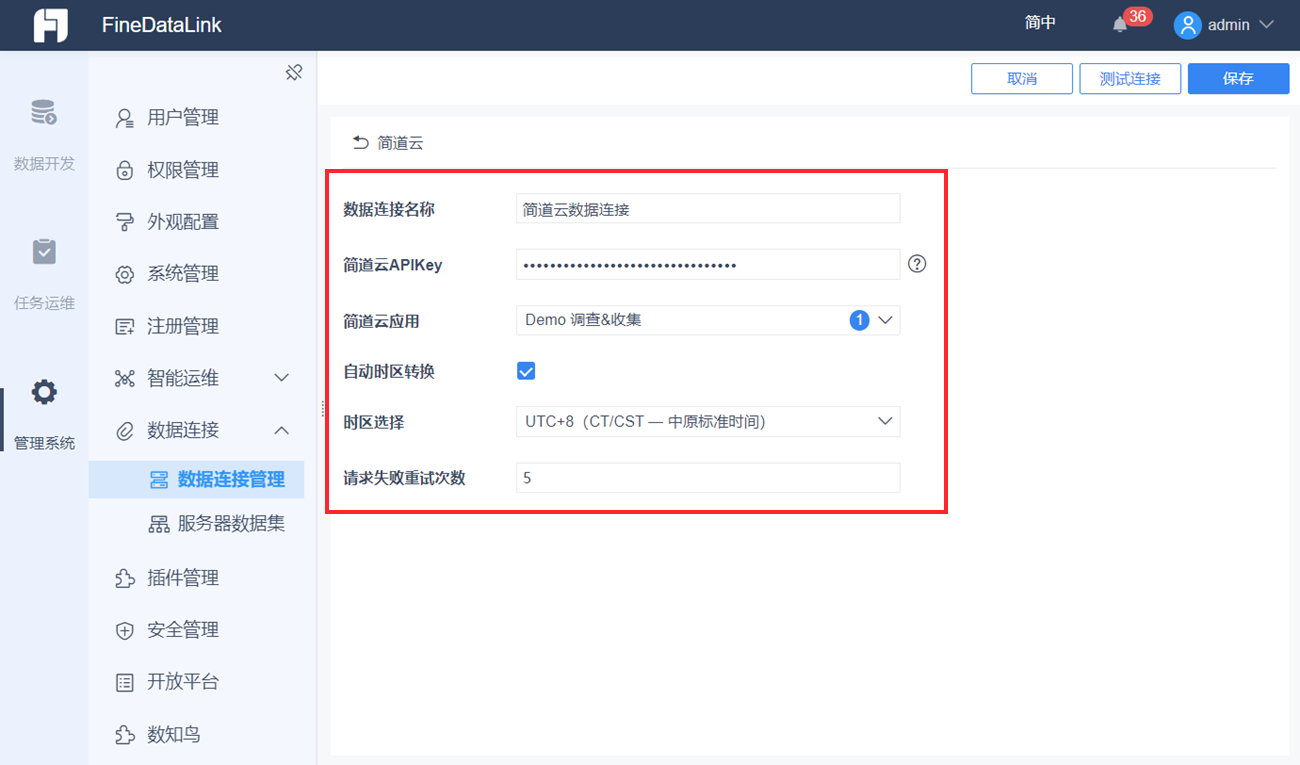Click the sidebar collapse handle dots
The image size is (1300, 765).
tap(322, 408)
